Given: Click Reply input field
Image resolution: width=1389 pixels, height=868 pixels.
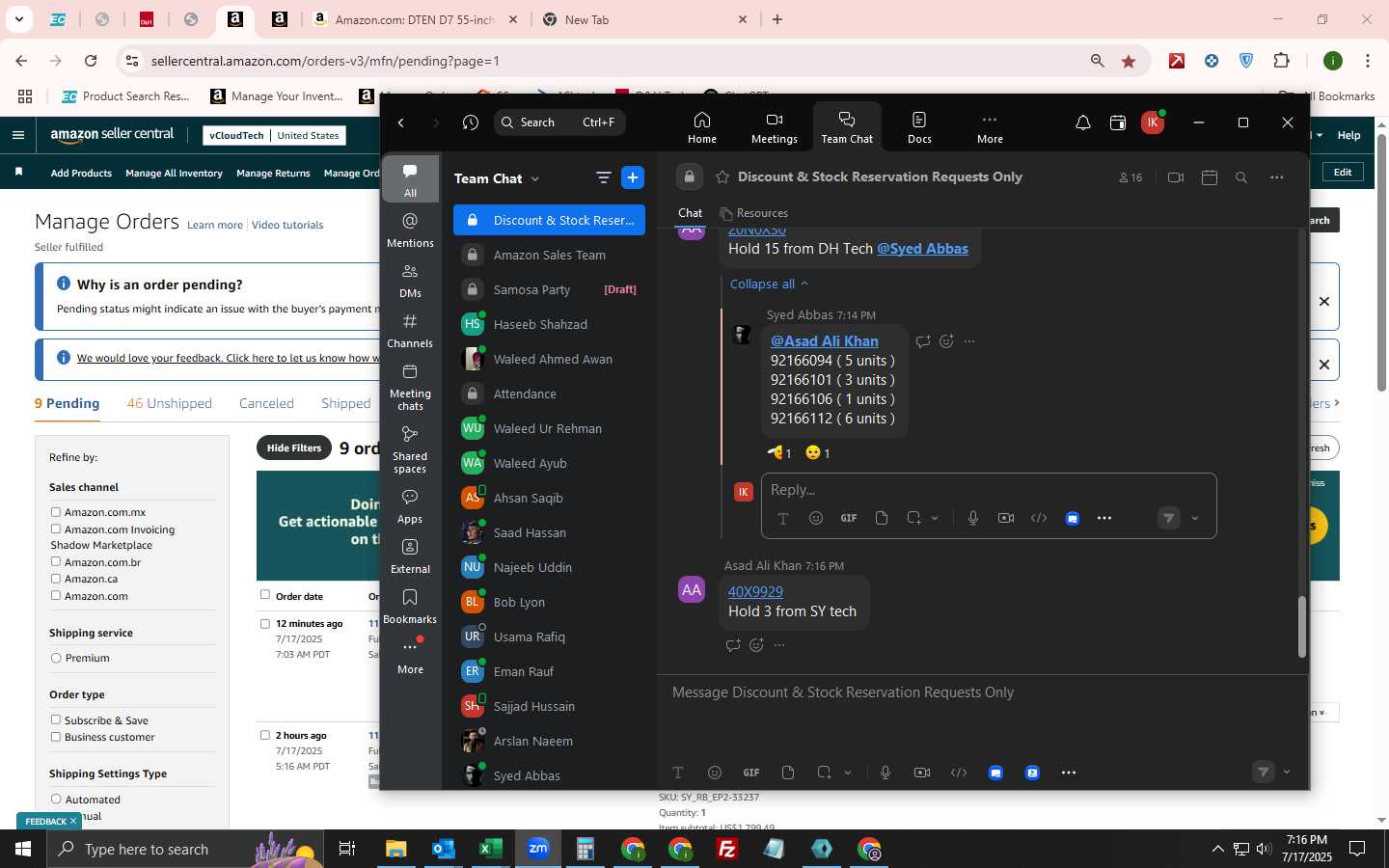Looking at the screenshot, I should point(988,490).
